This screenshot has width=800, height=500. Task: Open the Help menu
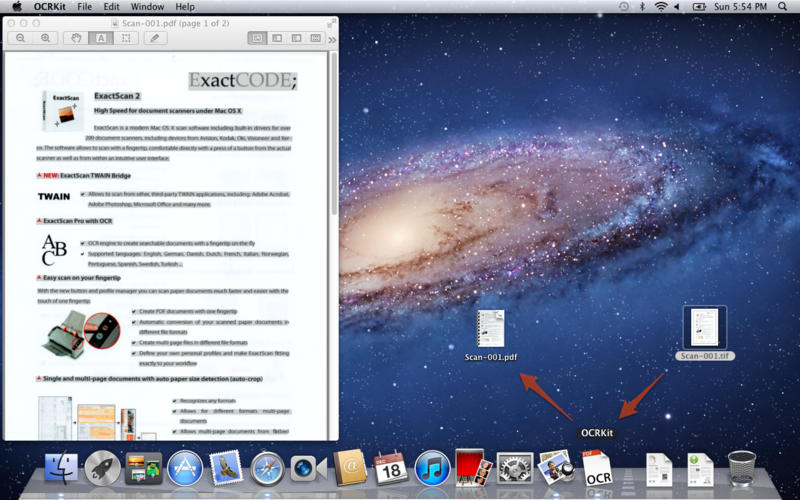click(185, 7)
